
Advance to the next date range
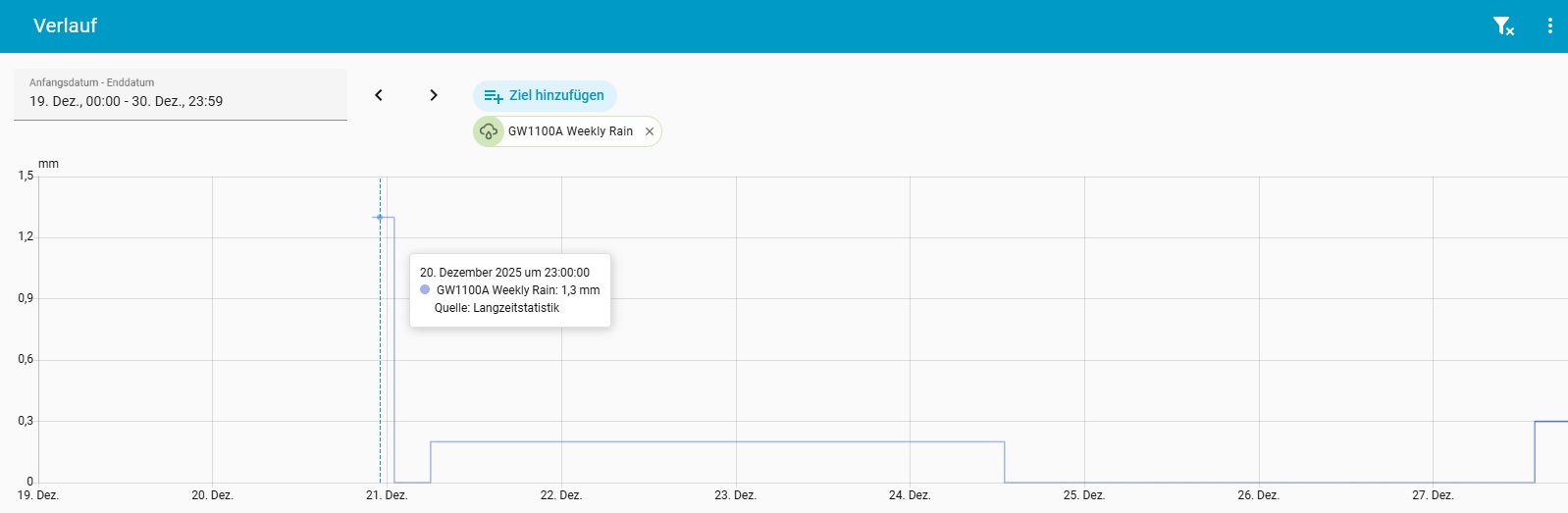click(434, 95)
